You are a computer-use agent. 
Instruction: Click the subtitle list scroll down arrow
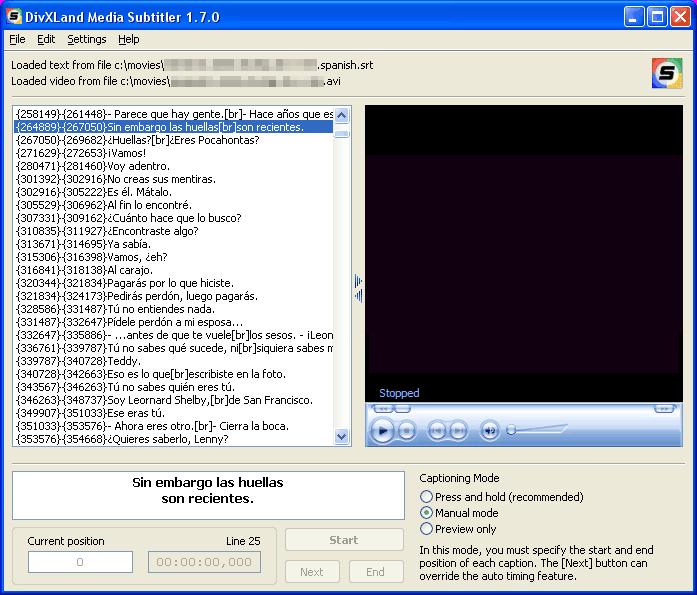coord(342,436)
